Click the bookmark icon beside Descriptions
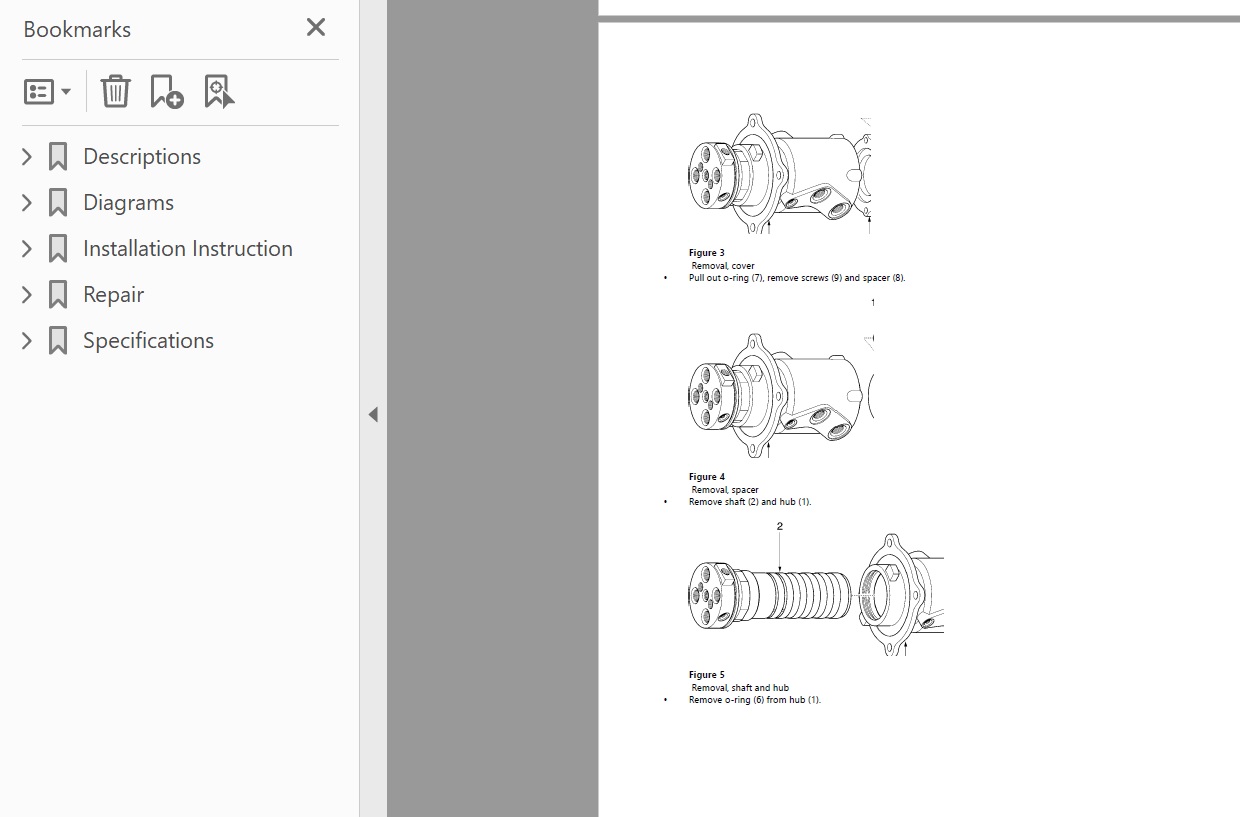Viewport: 1240px width, 817px height. [x=58, y=157]
